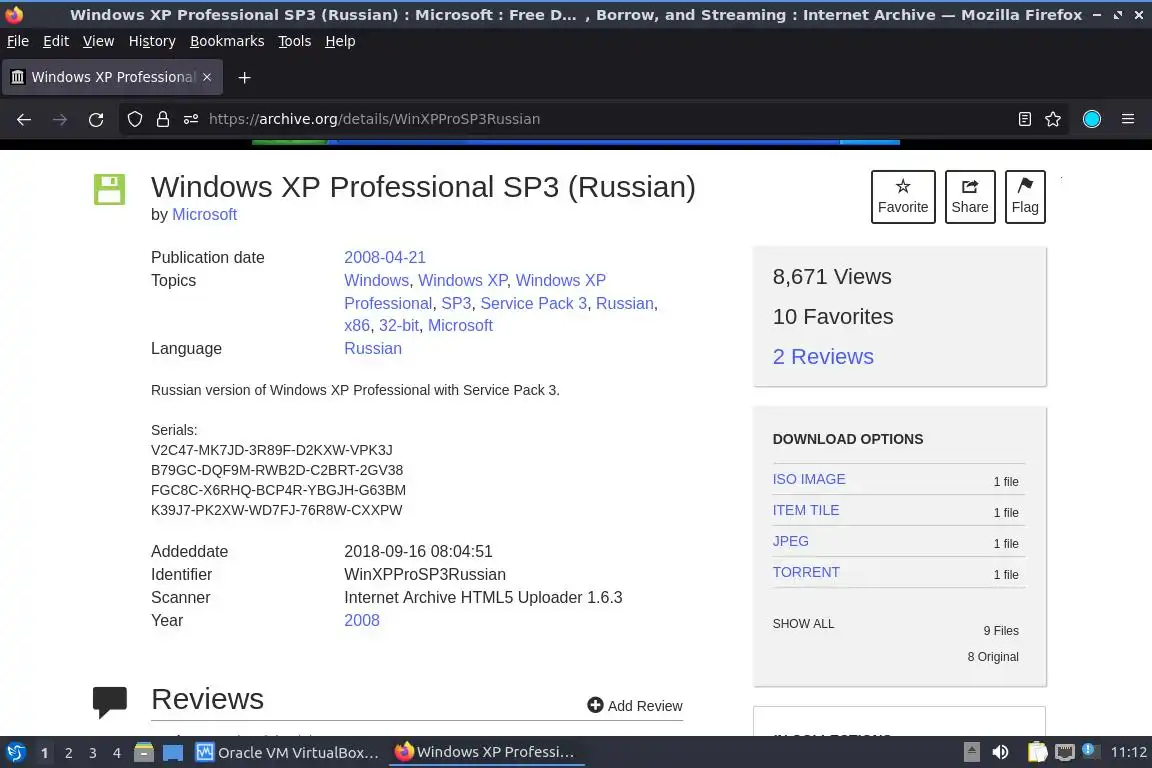The width and height of the screenshot is (1152, 768).
Task: Switch to workspace 2 in taskbar
Action: (68, 753)
